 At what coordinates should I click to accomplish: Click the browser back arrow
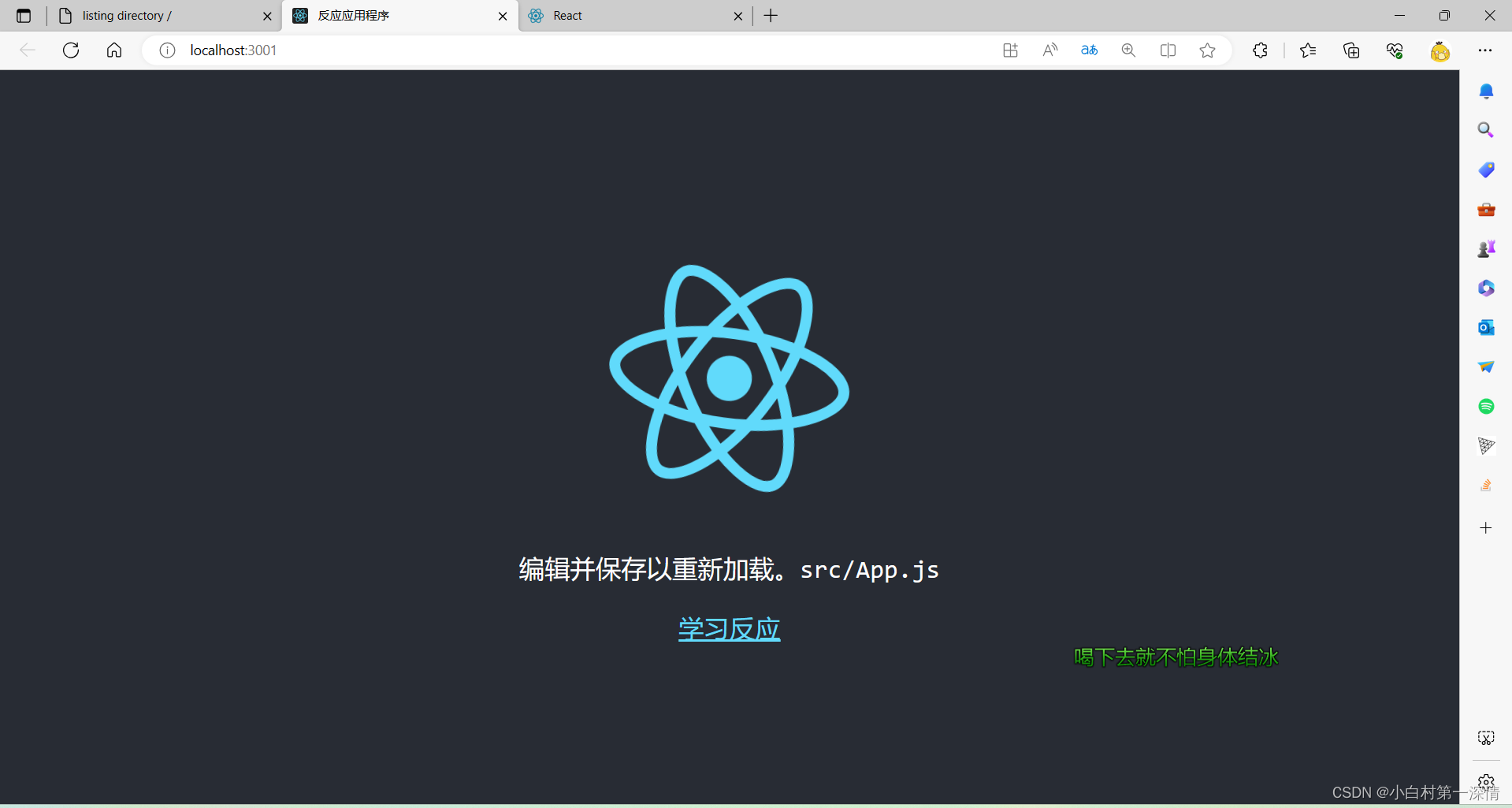click(28, 50)
